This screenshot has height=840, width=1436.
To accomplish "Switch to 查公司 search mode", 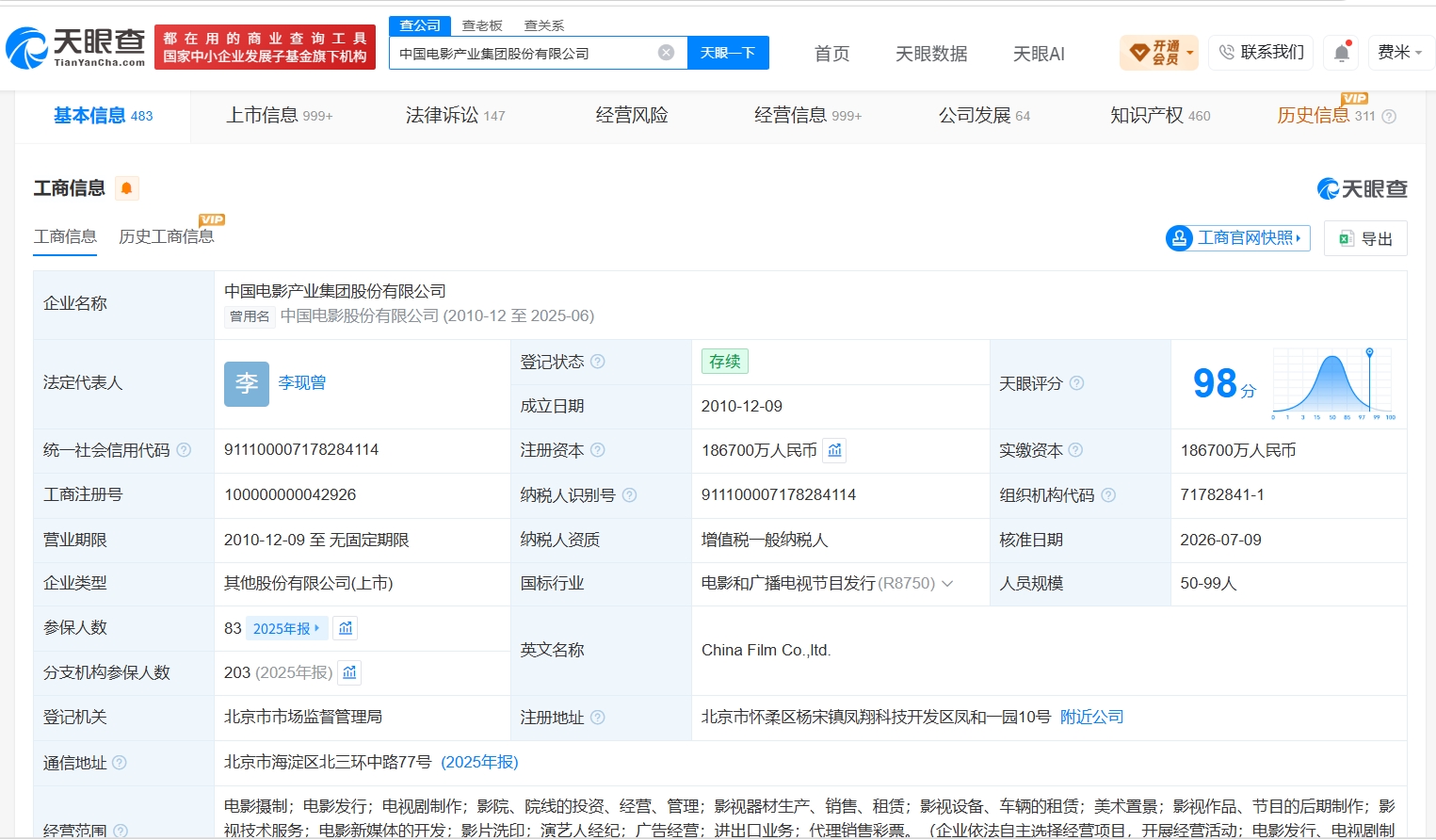I will [x=420, y=25].
